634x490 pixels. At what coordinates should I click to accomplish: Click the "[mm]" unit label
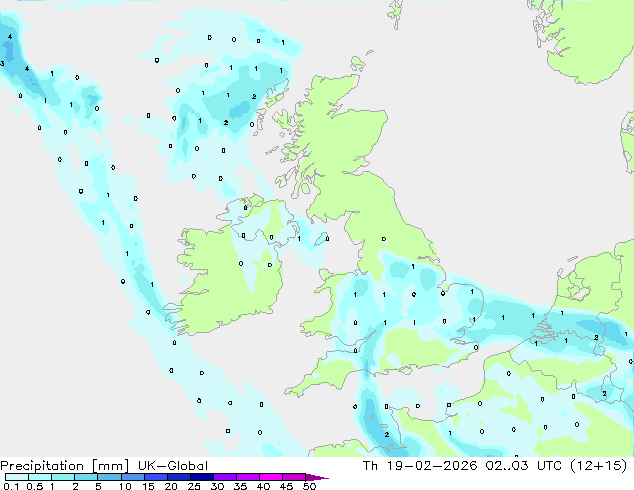coord(110,466)
